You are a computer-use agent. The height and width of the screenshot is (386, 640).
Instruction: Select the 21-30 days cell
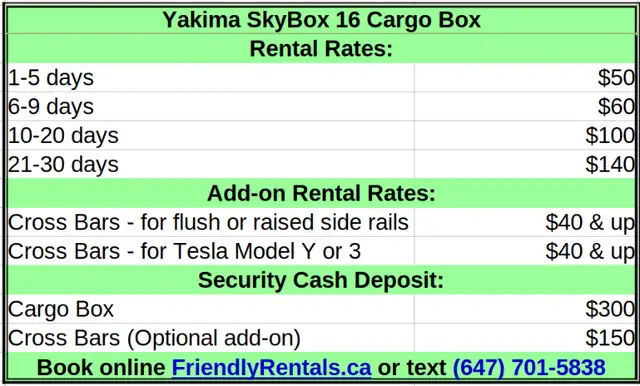[211, 164]
